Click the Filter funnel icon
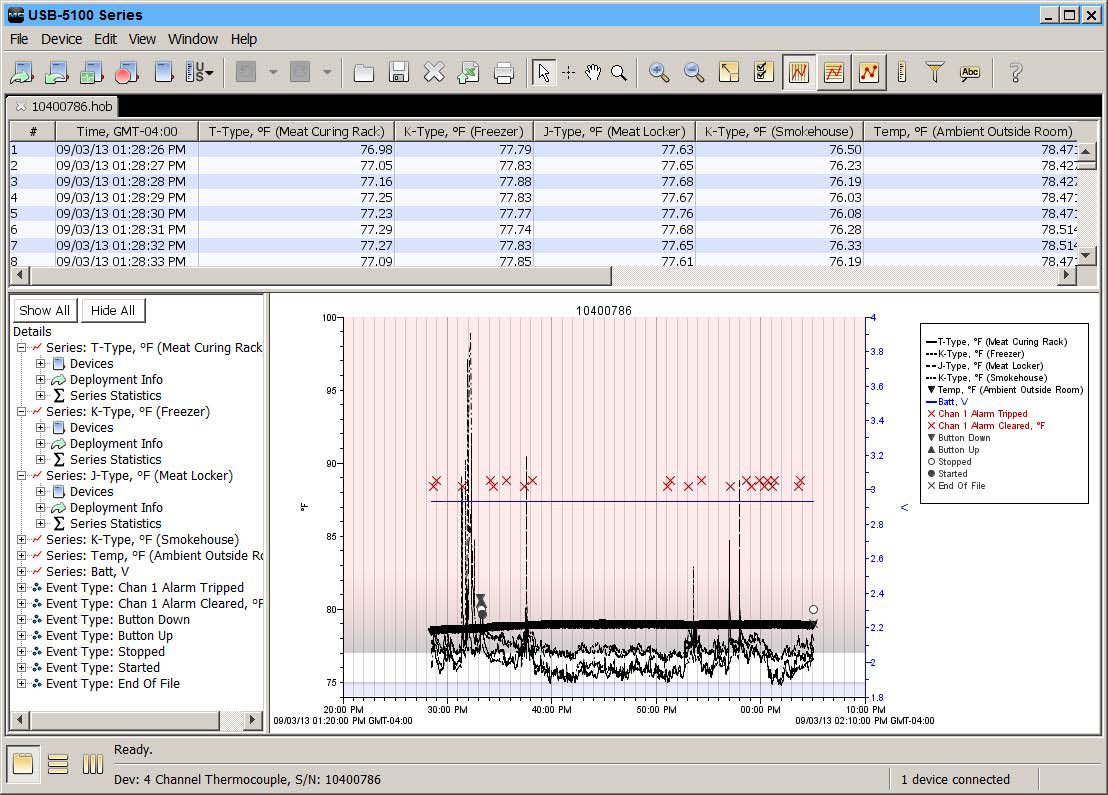 [935, 72]
